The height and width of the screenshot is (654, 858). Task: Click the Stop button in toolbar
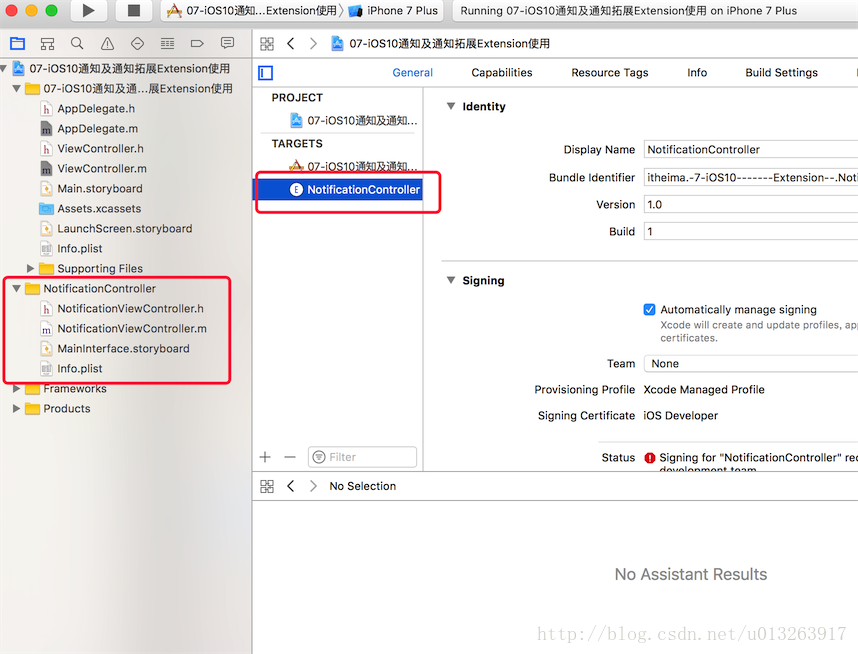click(134, 10)
